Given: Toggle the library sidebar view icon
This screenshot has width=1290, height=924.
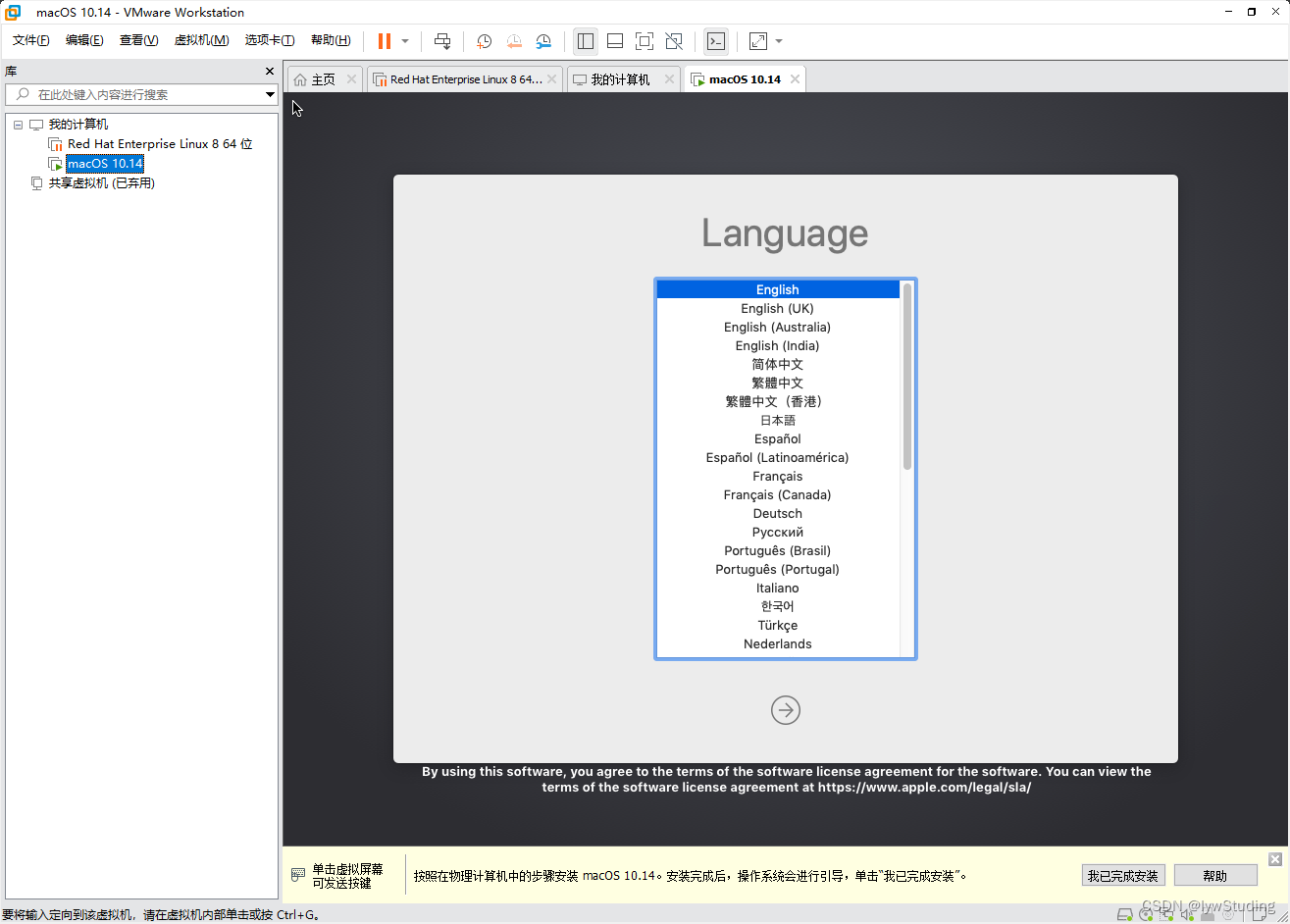Looking at the screenshot, I should [586, 41].
